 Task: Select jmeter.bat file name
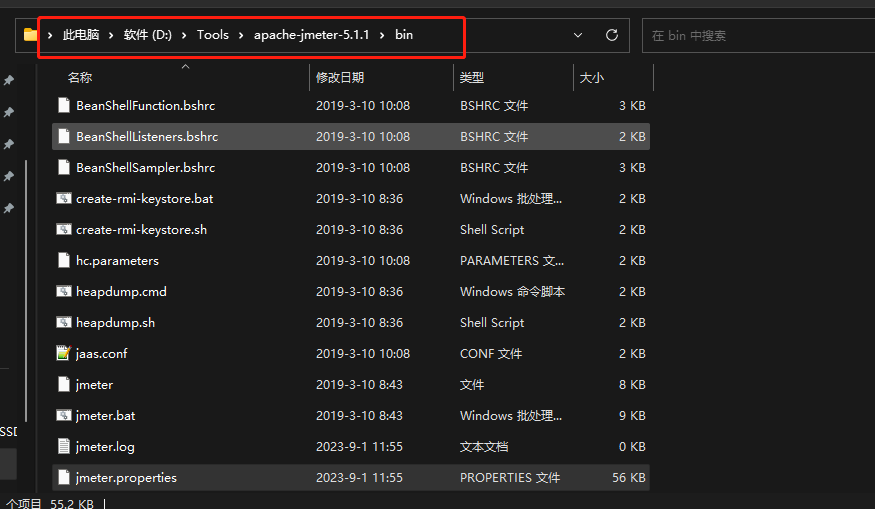click(105, 415)
